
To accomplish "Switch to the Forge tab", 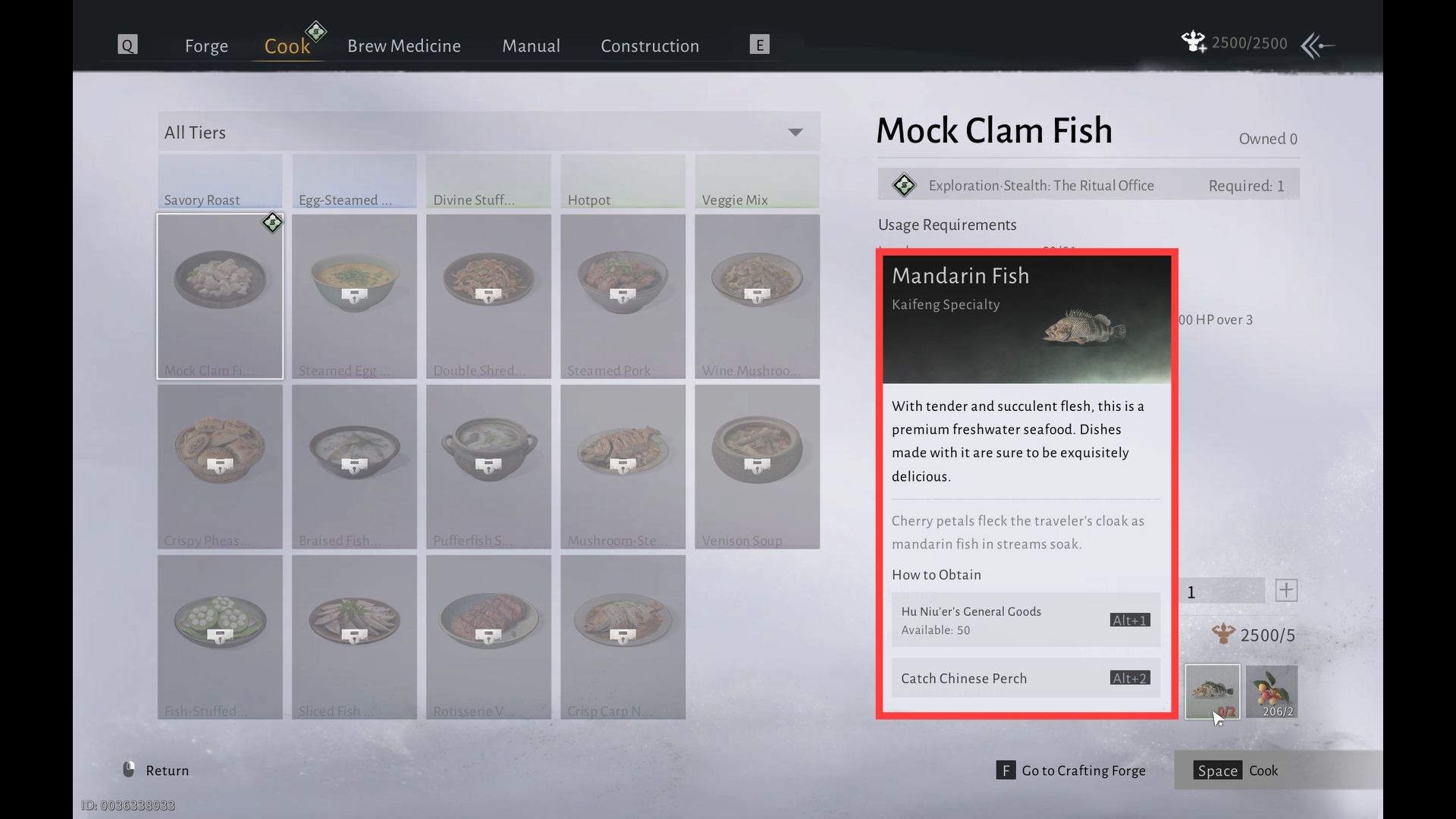I will tap(206, 46).
